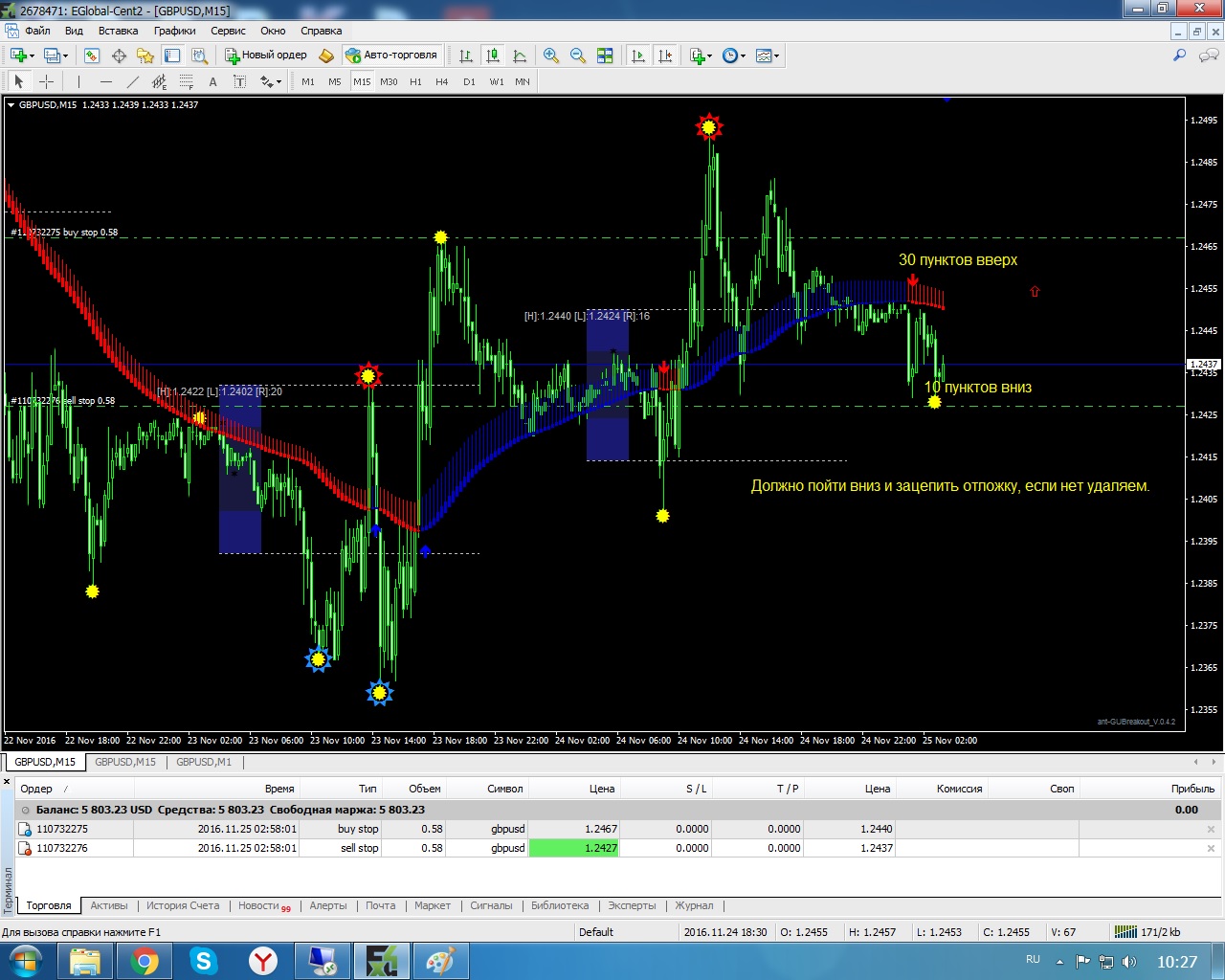The image size is (1225, 980).
Task: Select the Fibonacci retracement tool
Action: coord(186,81)
